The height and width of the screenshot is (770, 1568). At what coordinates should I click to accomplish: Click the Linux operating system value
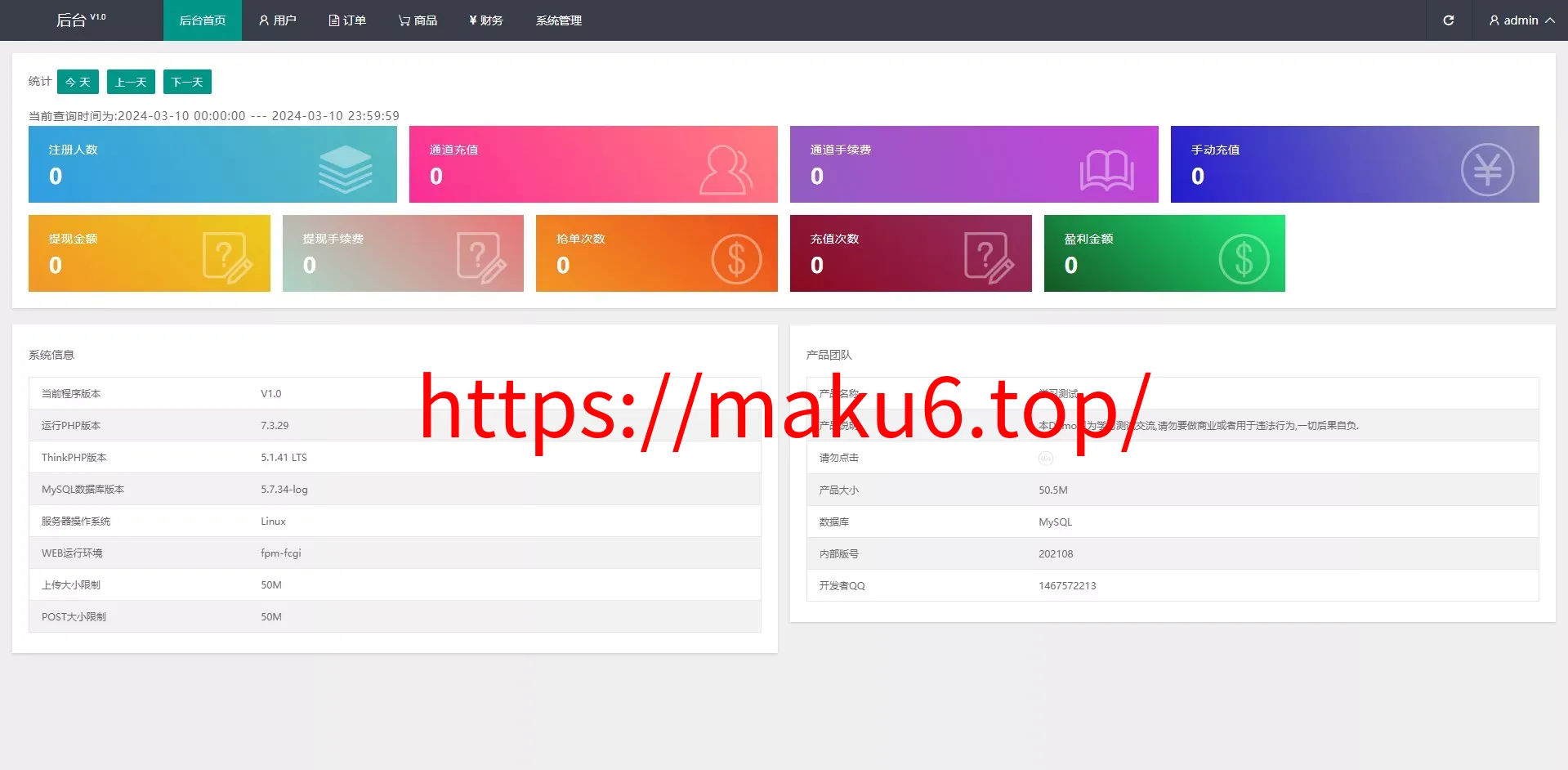(x=273, y=522)
